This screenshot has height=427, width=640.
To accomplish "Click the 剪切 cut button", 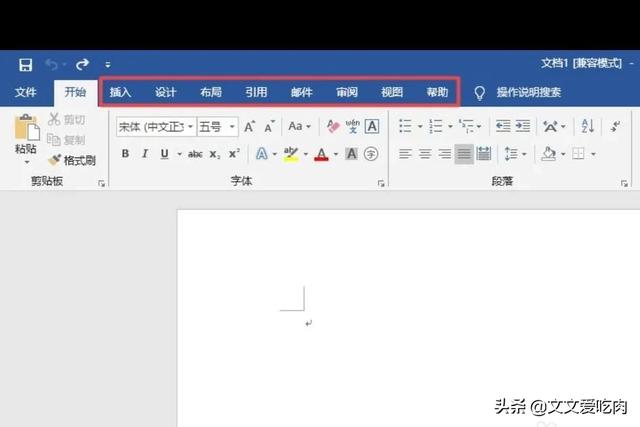I will click(x=67, y=120).
